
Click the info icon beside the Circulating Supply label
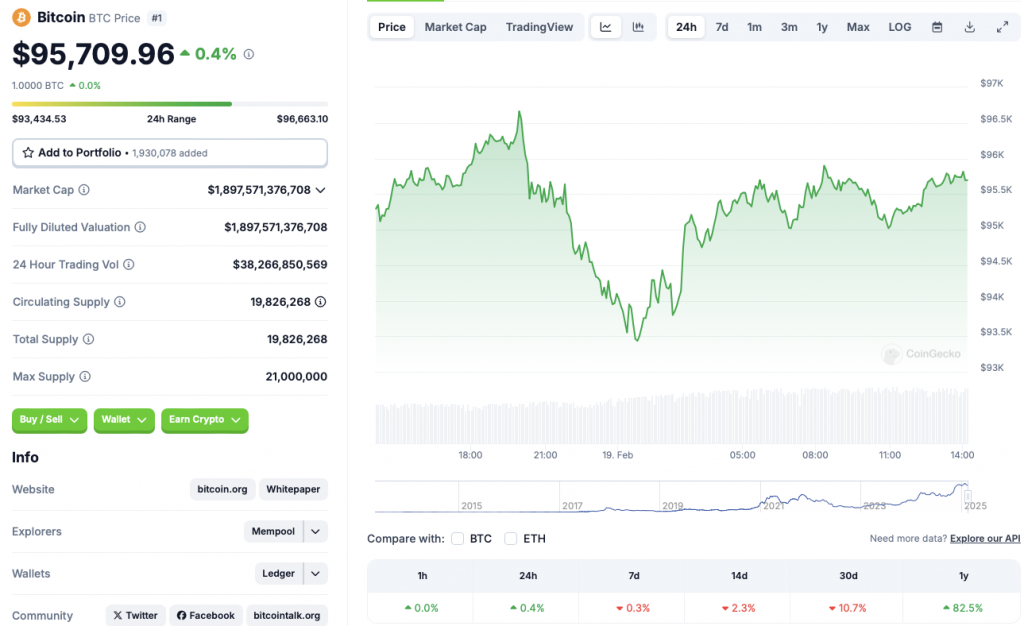tap(120, 302)
